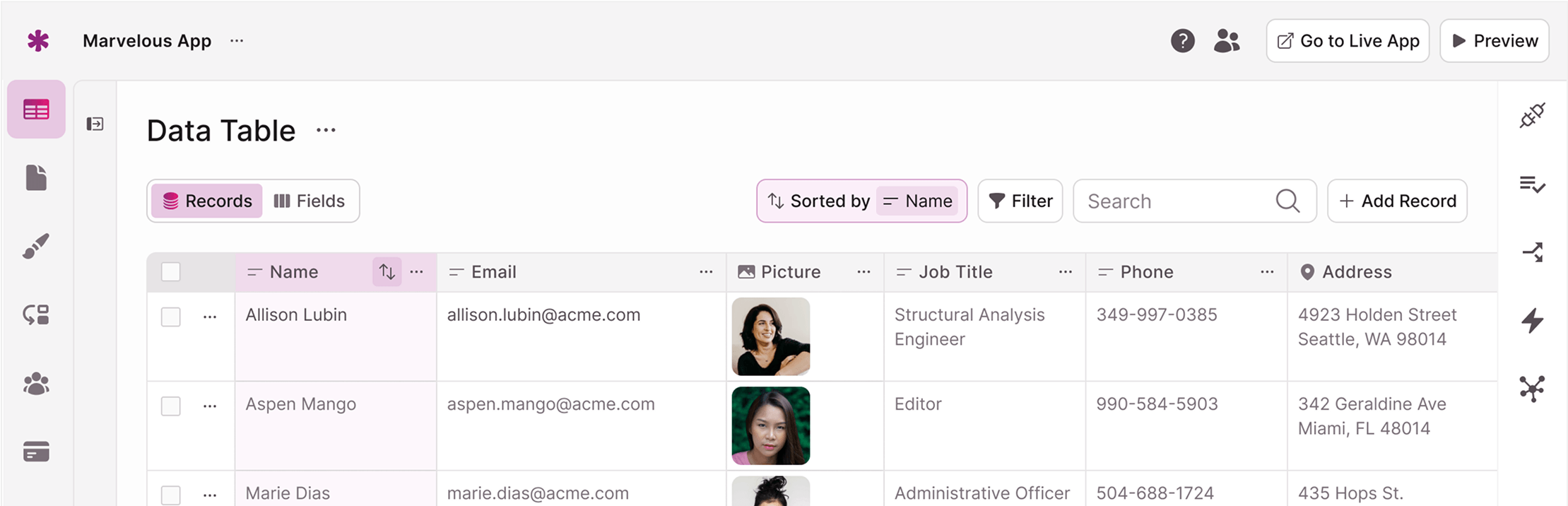Check the checkbox on Allison Lubin's row
1568x506 pixels.
[170, 317]
